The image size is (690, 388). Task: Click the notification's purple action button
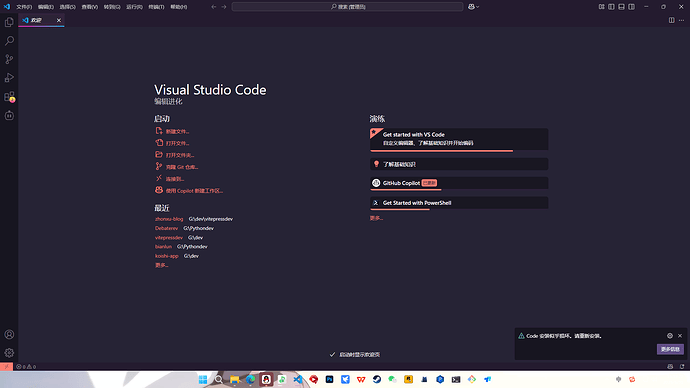click(x=670, y=349)
